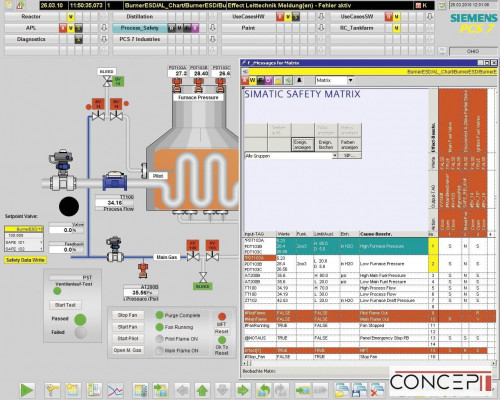Image resolution: width=500 pixels, height=400 pixels.
Task: Click the save screen composition disk icon
Action: point(359,390)
